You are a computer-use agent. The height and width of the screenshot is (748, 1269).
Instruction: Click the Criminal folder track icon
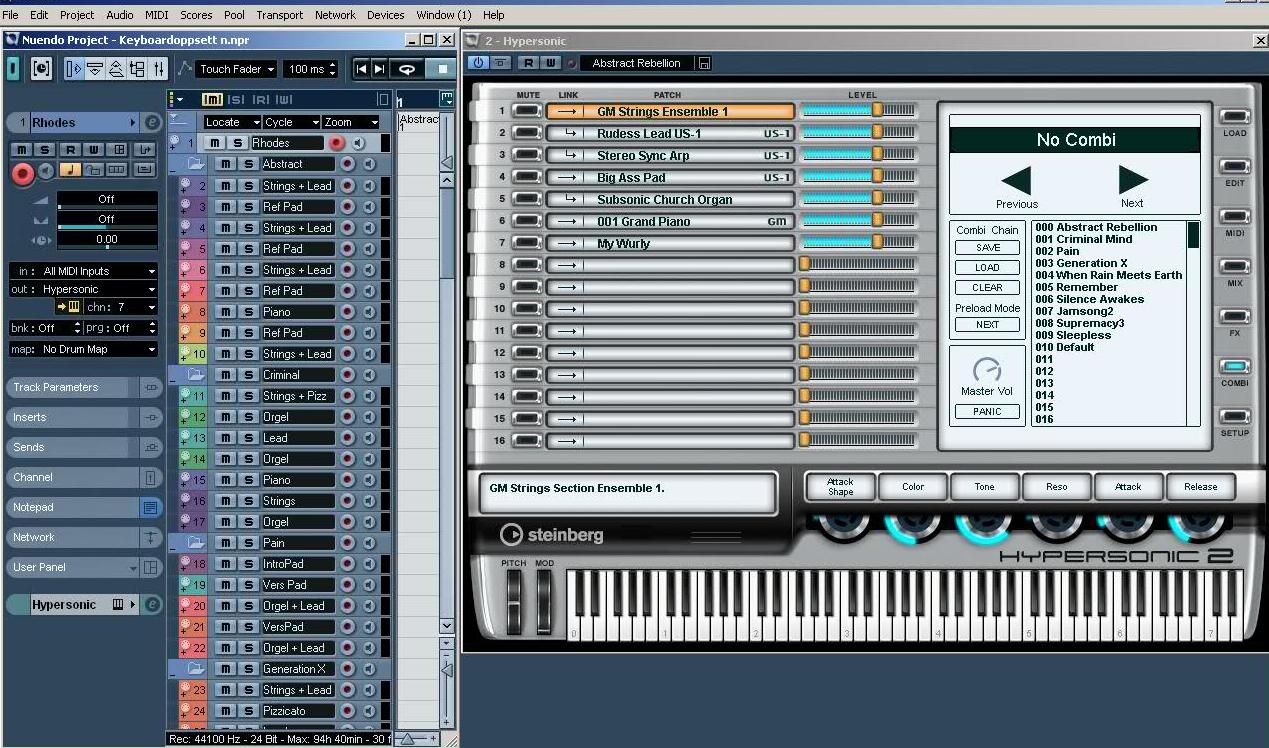pyautogui.click(x=196, y=374)
